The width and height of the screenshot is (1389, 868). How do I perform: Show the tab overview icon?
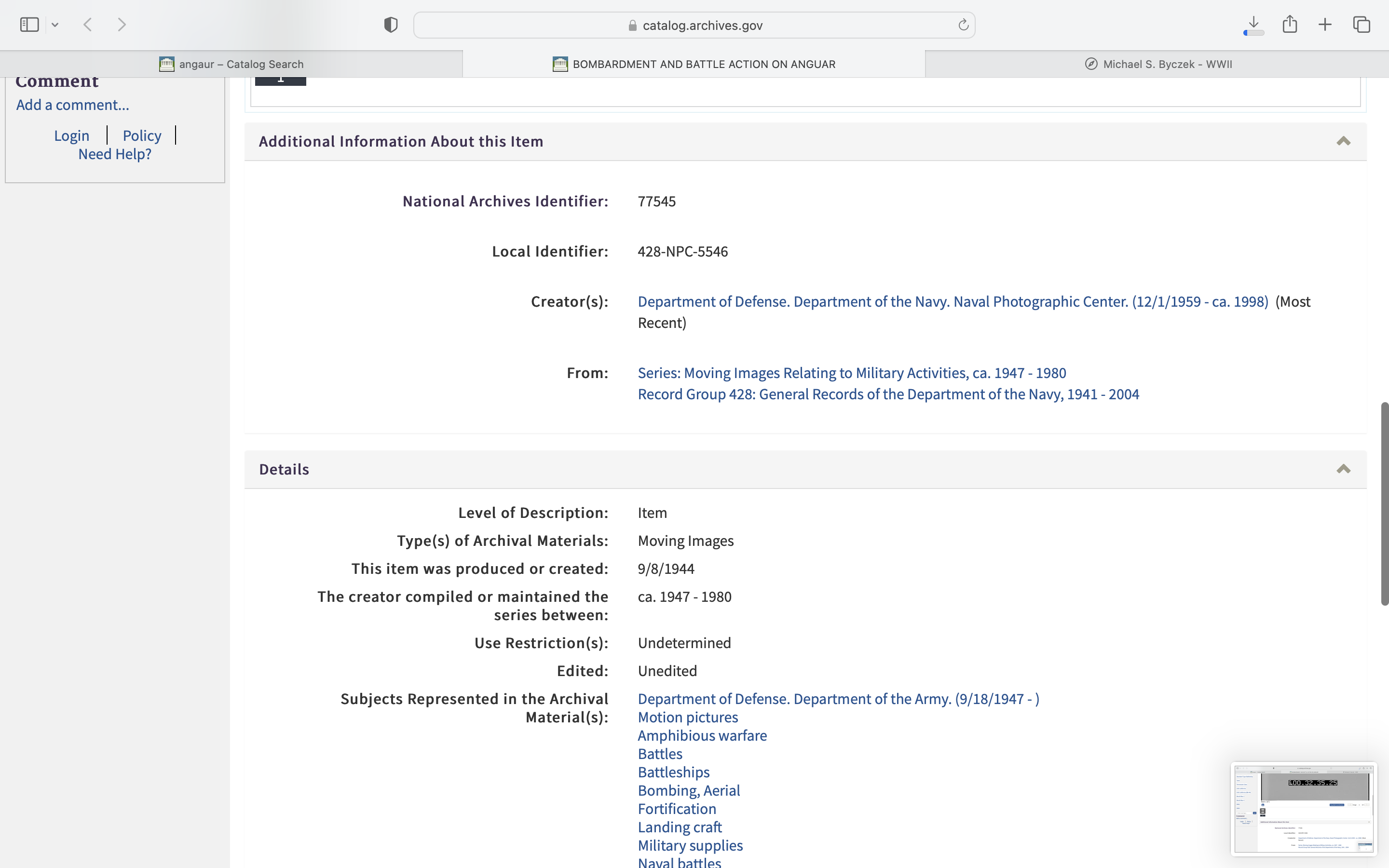click(1362, 25)
